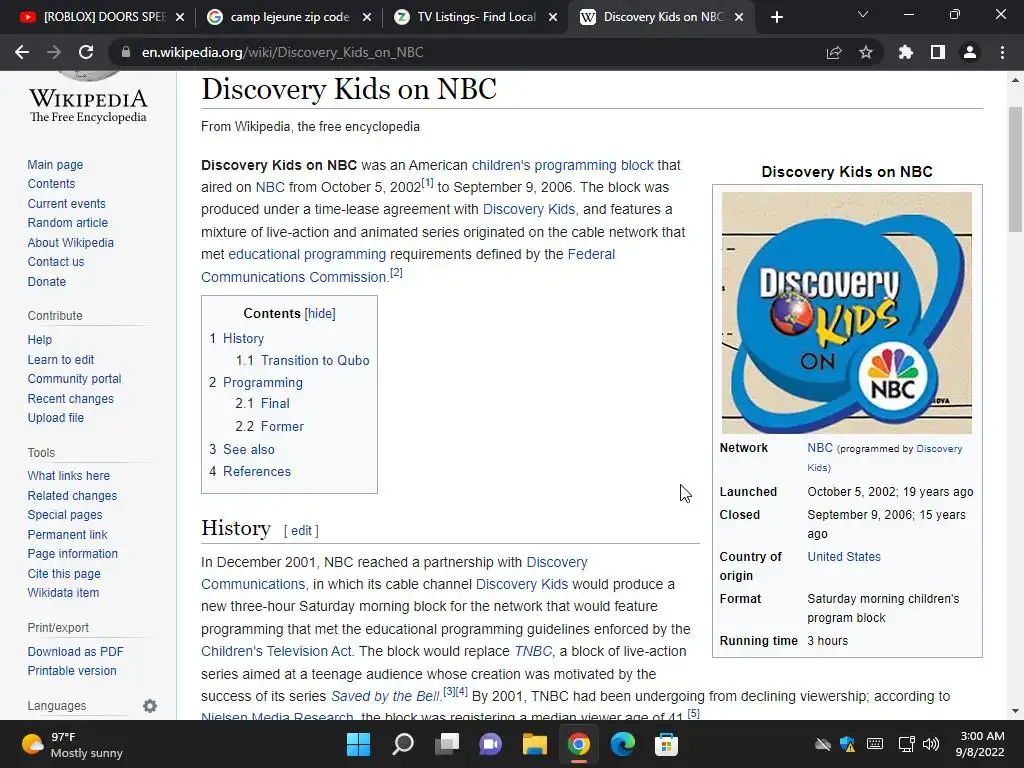Jump to 2.1 Final in contents

(x=263, y=404)
